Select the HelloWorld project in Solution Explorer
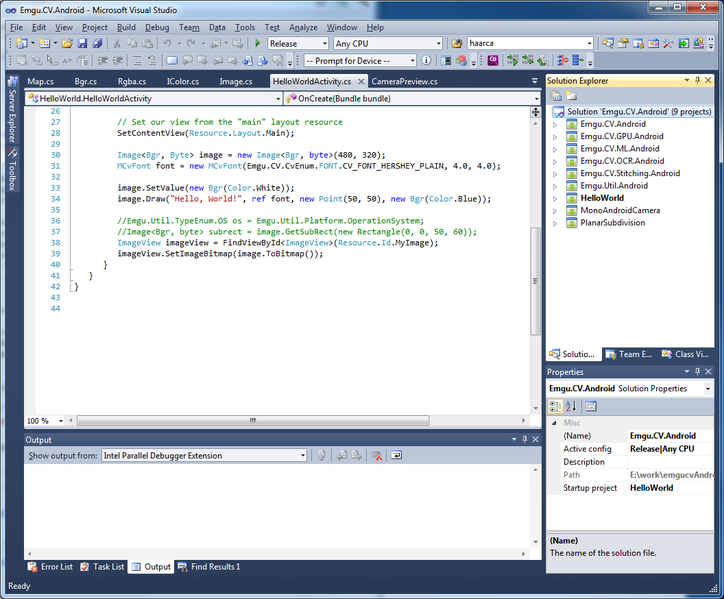Viewport: 724px width, 599px height. tap(602, 198)
